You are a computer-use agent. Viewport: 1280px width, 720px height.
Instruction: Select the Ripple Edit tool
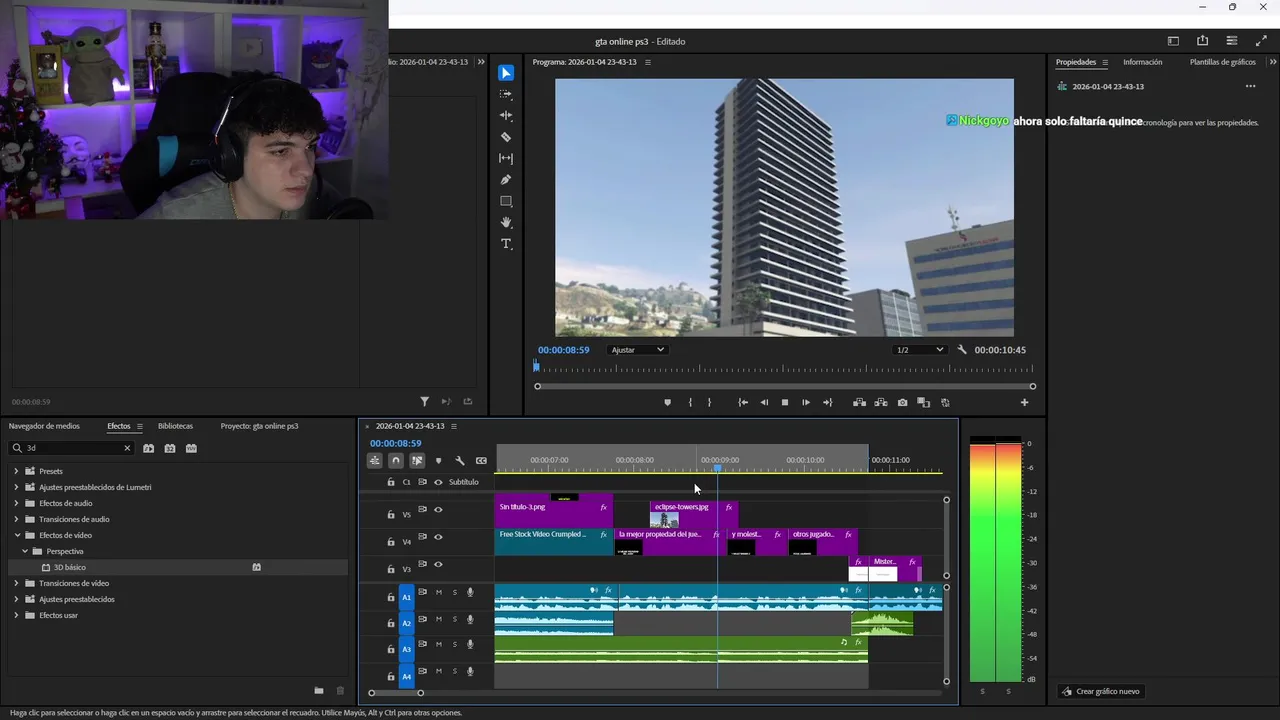pyautogui.click(x=506, y=115)
